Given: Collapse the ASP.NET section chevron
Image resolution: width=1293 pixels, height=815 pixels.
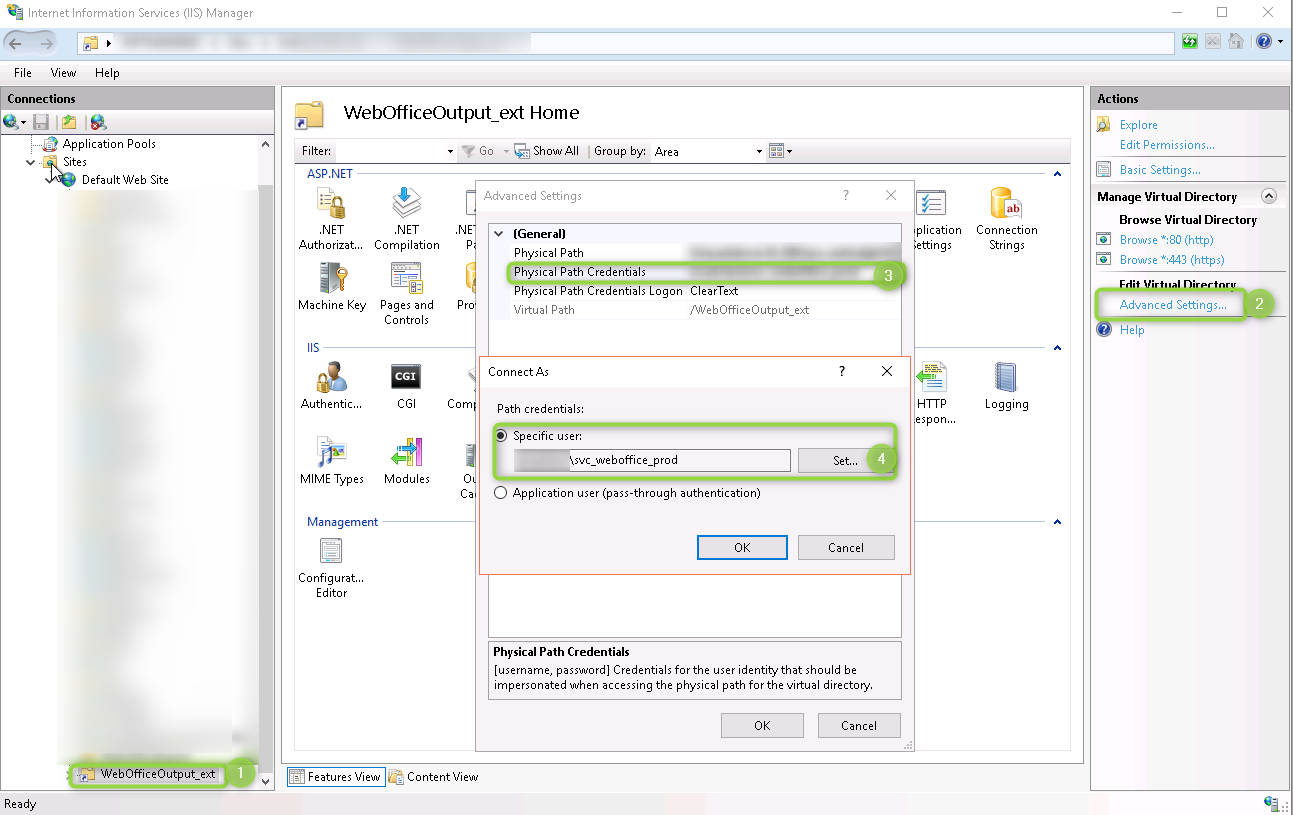Looking at the screenshot, I should 1057,173.
